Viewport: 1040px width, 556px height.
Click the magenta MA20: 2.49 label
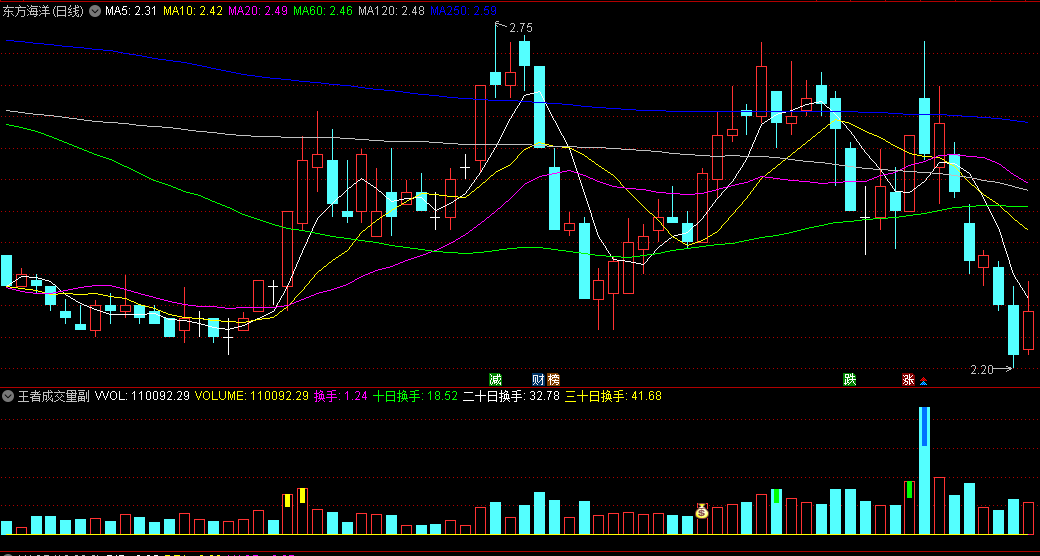259,11
